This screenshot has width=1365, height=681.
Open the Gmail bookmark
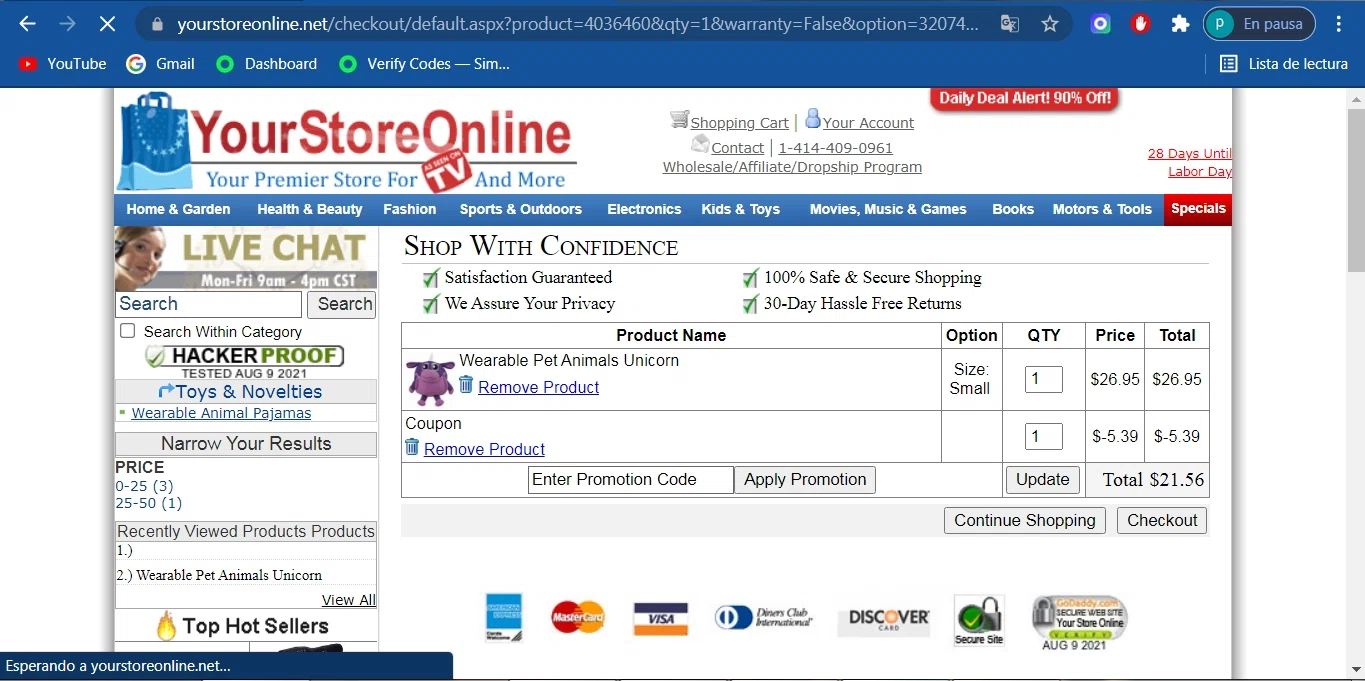tap(161, 64)
